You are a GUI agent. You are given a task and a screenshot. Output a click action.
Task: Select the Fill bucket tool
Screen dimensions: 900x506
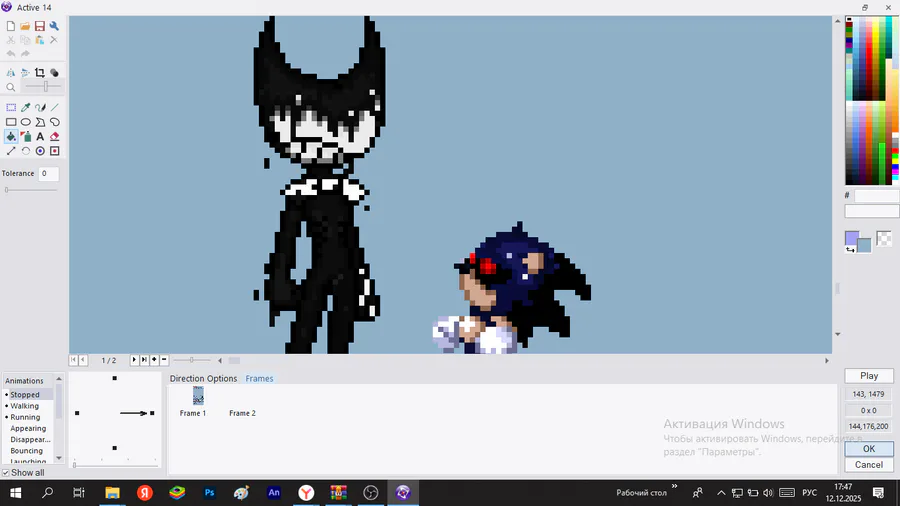[11, 137]
